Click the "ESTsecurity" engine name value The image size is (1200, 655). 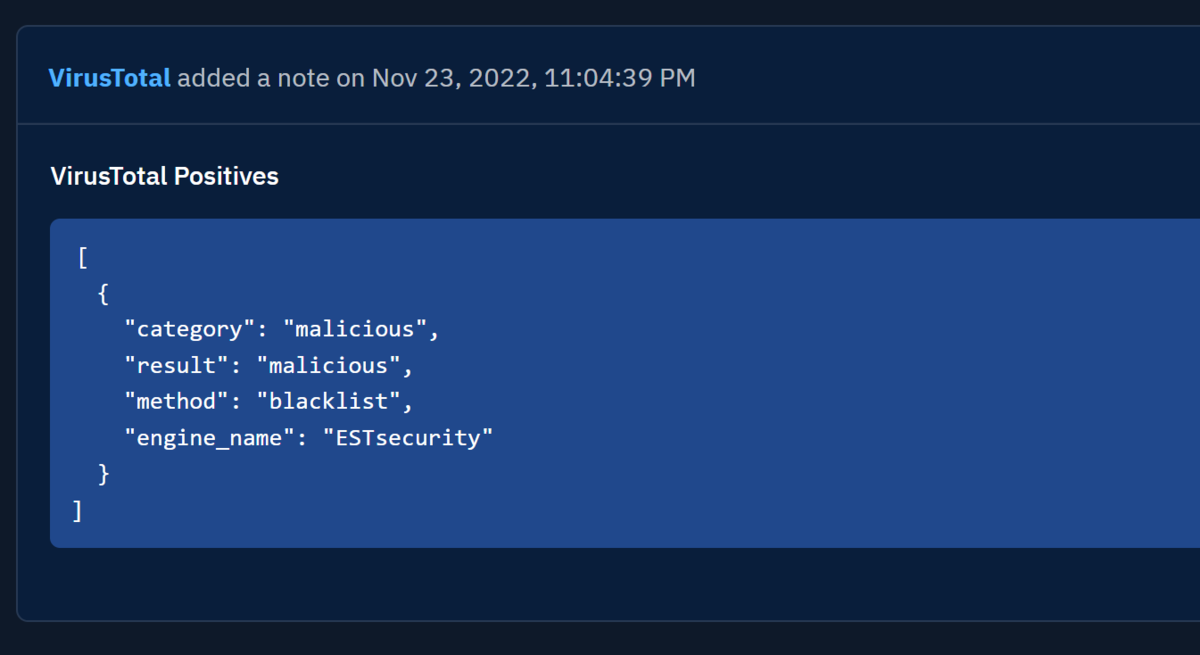tap(409, 438)
